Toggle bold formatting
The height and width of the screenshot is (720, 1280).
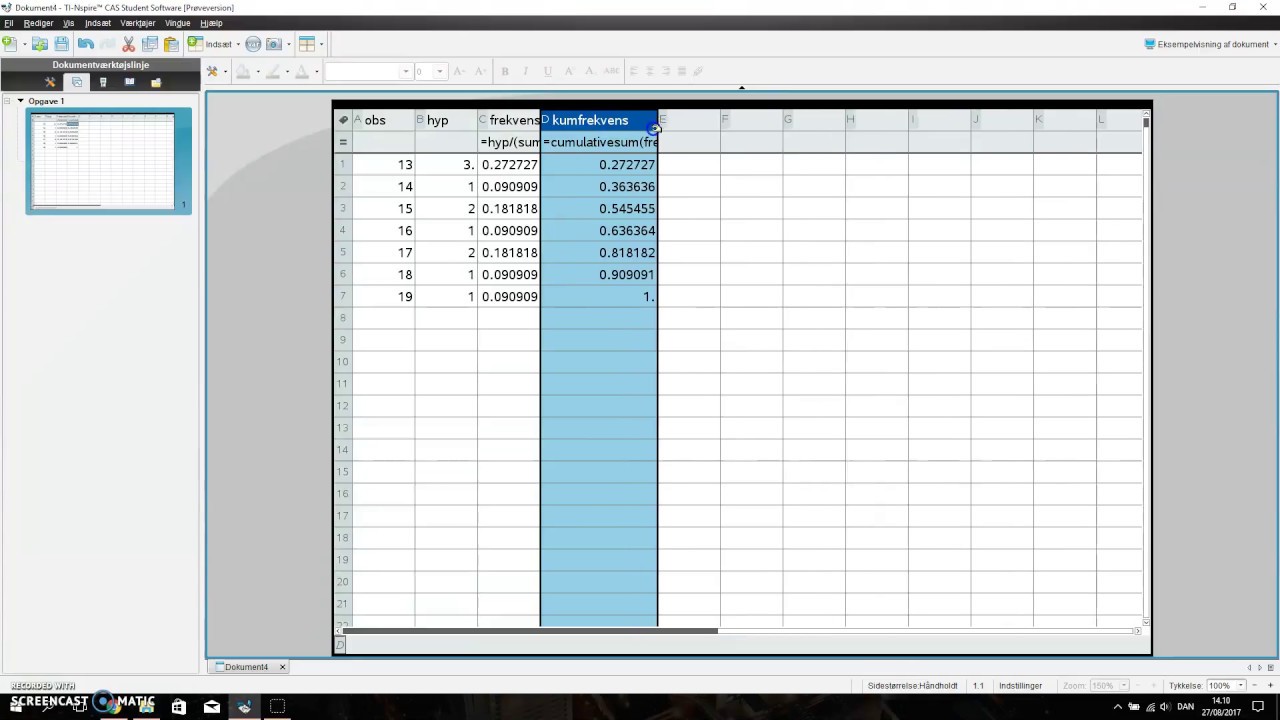(x=505, y=71)
